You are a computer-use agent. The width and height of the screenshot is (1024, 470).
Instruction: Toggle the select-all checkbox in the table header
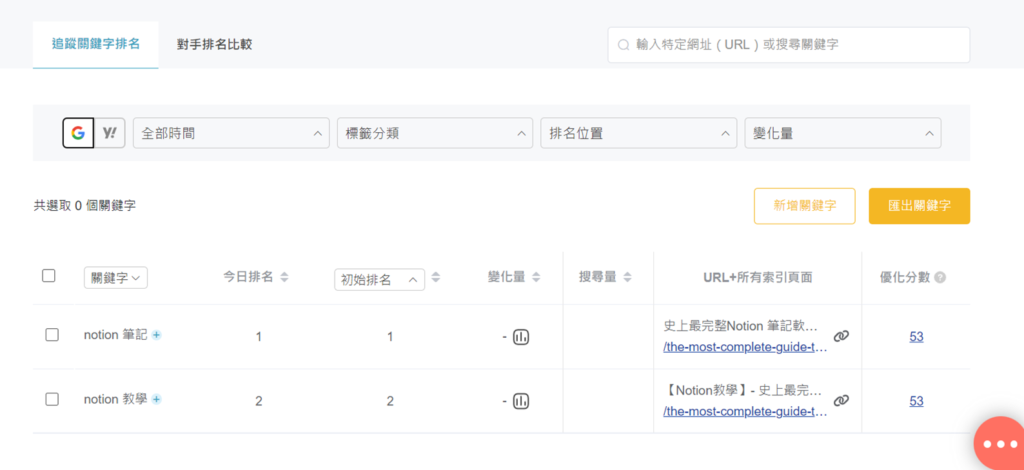click(x=48, y=275)
